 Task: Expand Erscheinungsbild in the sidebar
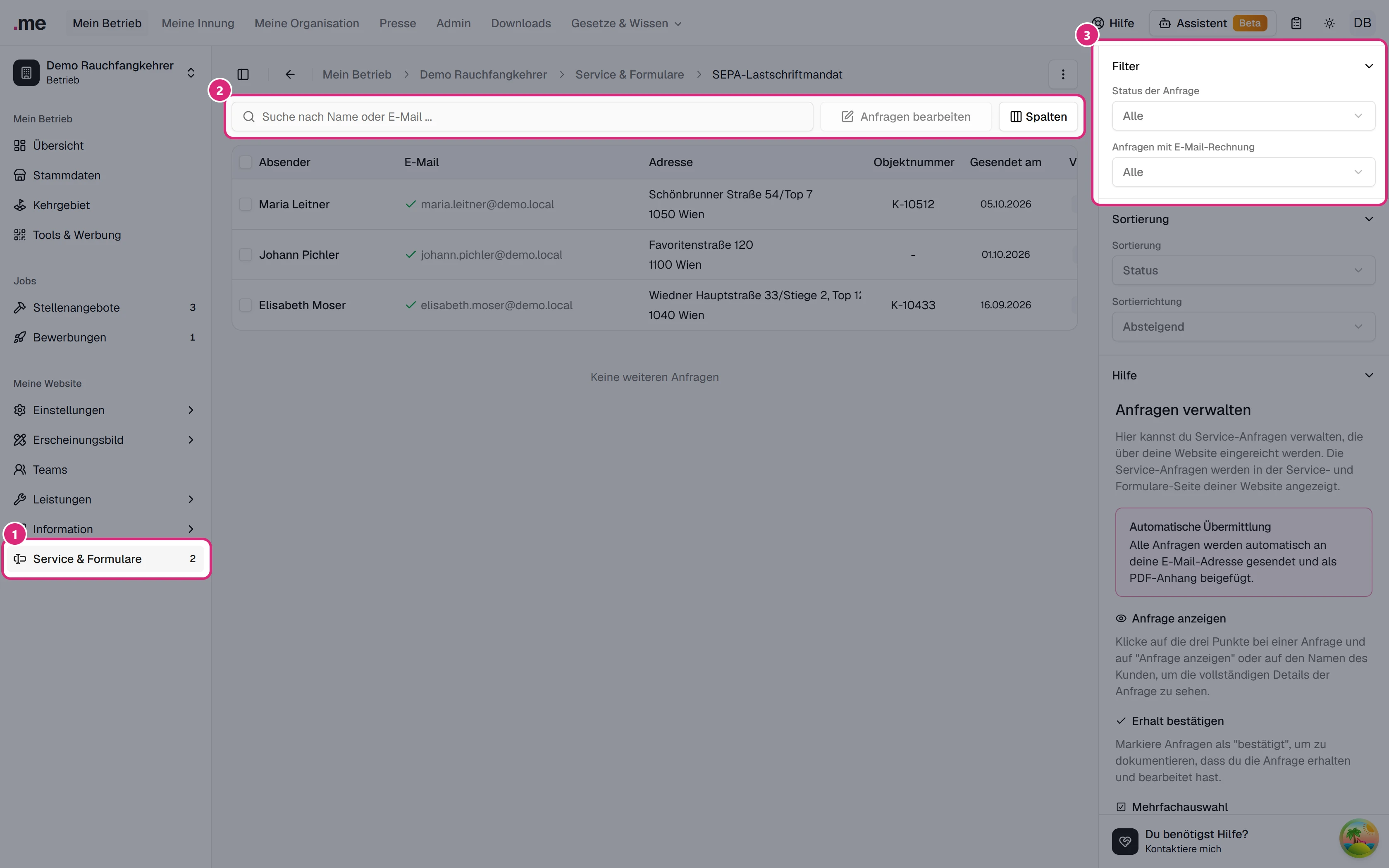pos(105,440)
